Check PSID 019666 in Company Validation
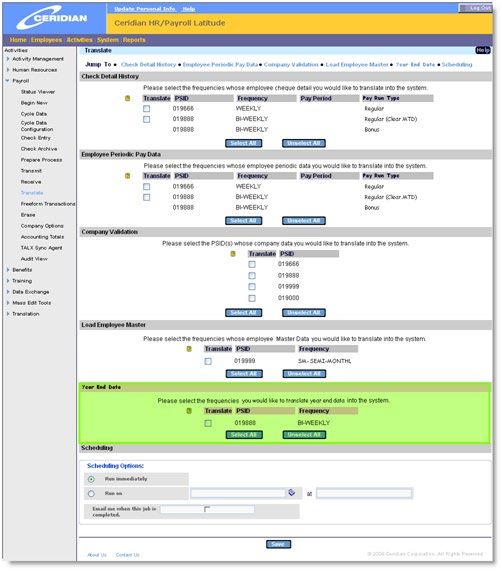 (252, 264)
